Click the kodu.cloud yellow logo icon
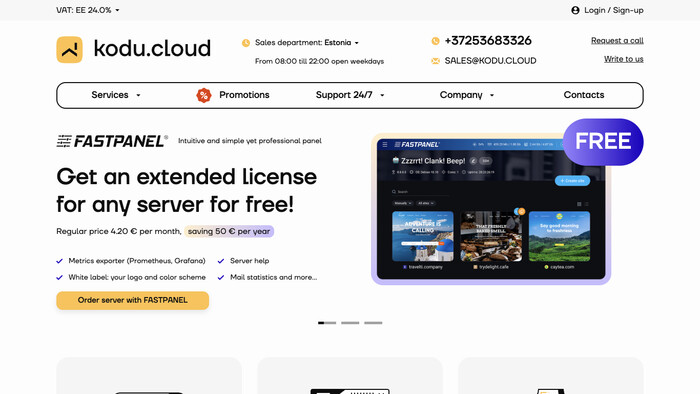 [x=69, y=50]
